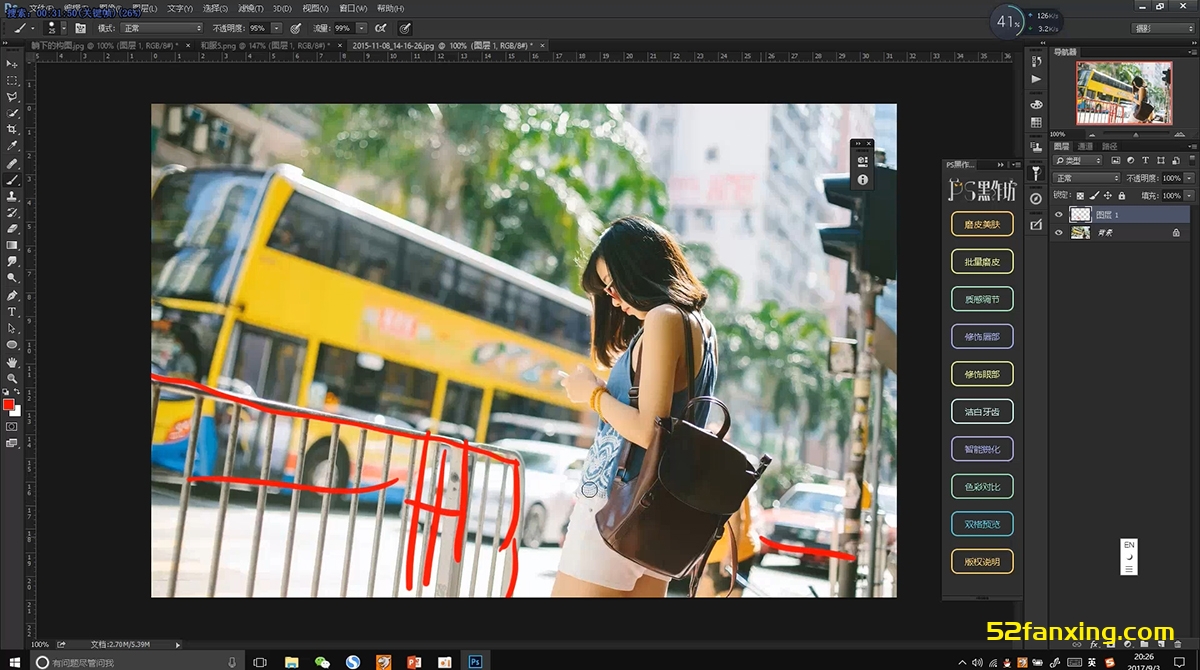Click the 磨皮美肤 button
Image resolution: width=1200 pixels, height=670 pixels.
[x=982, y=224]
